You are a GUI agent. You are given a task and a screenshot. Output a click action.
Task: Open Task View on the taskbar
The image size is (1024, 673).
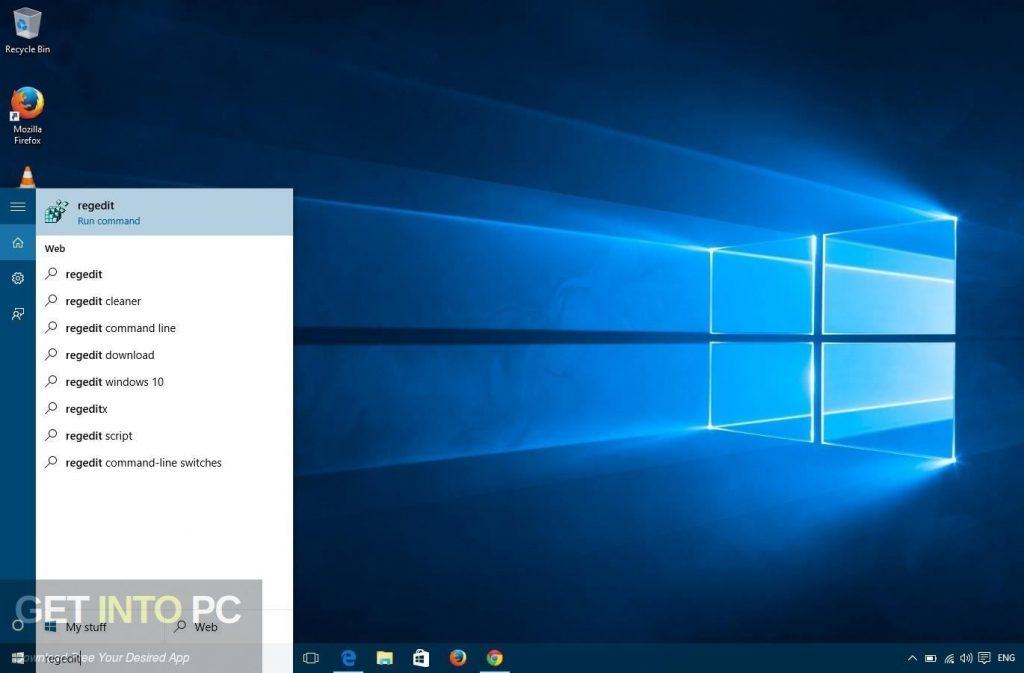[311, 658]
